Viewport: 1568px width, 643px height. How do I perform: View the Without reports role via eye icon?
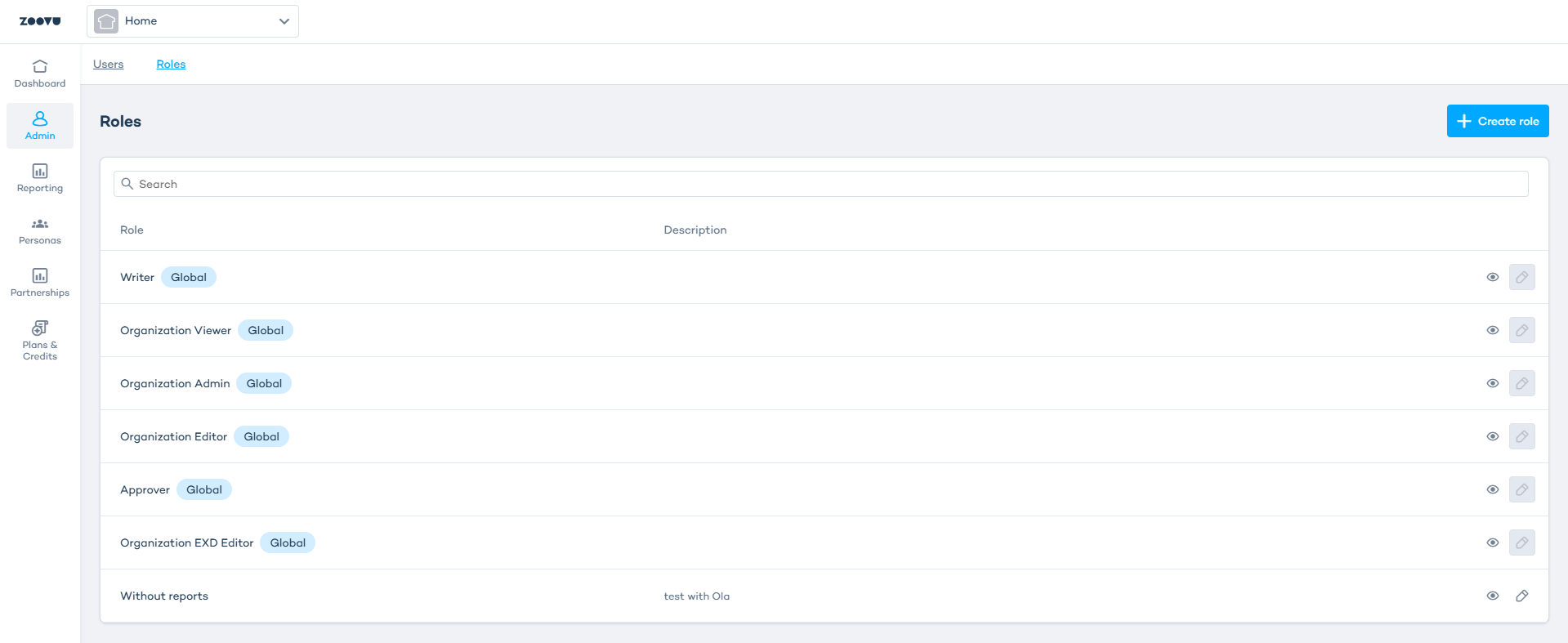point(1492,596)
